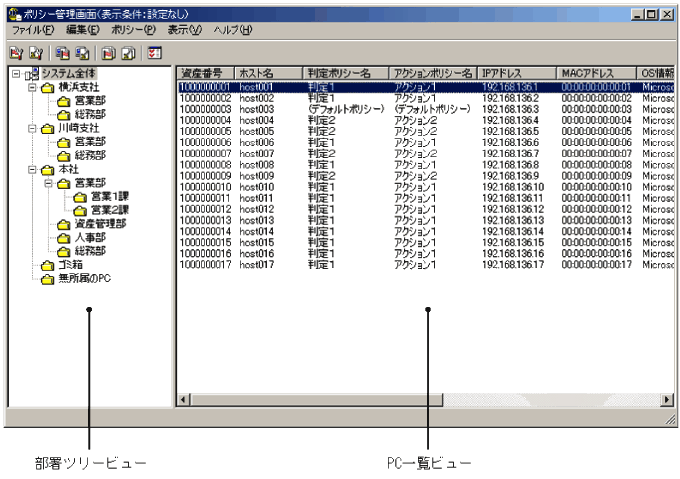Image resolution: width=680 pixels, height=479 pixels.
Task: Open the 表示(V) menu
Action: click(185, 30)
